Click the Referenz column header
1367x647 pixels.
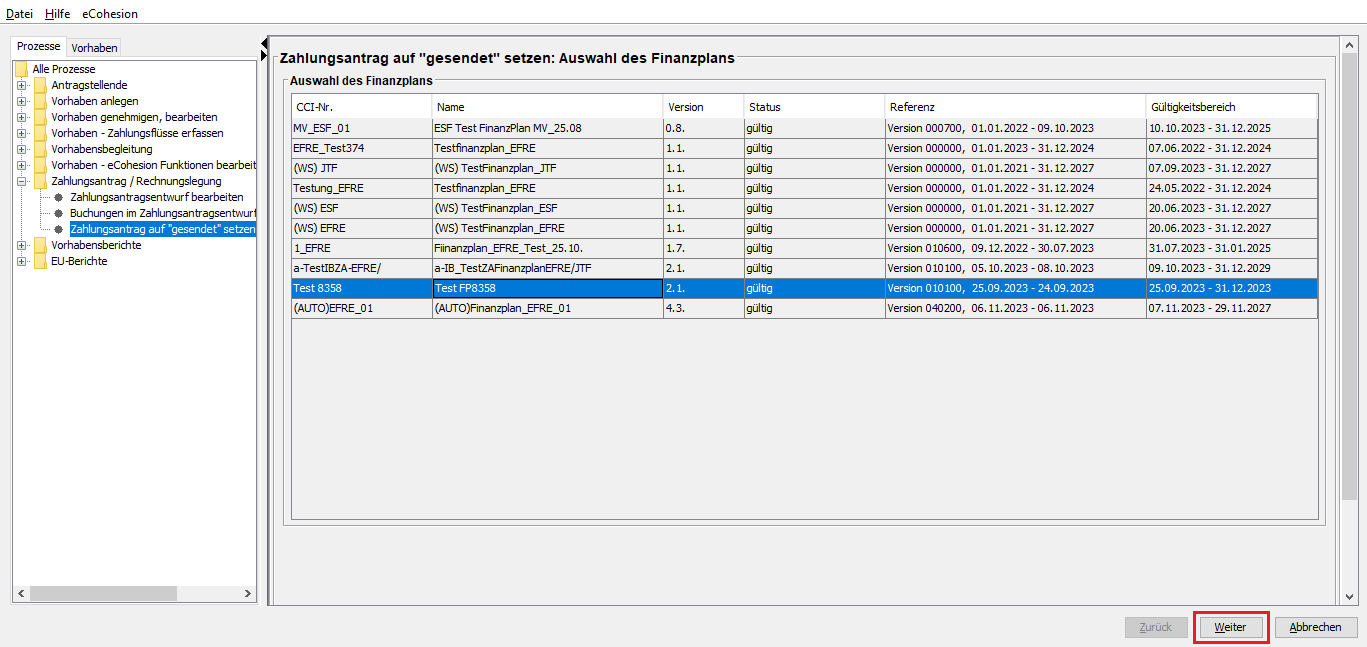click(1016, 107)
